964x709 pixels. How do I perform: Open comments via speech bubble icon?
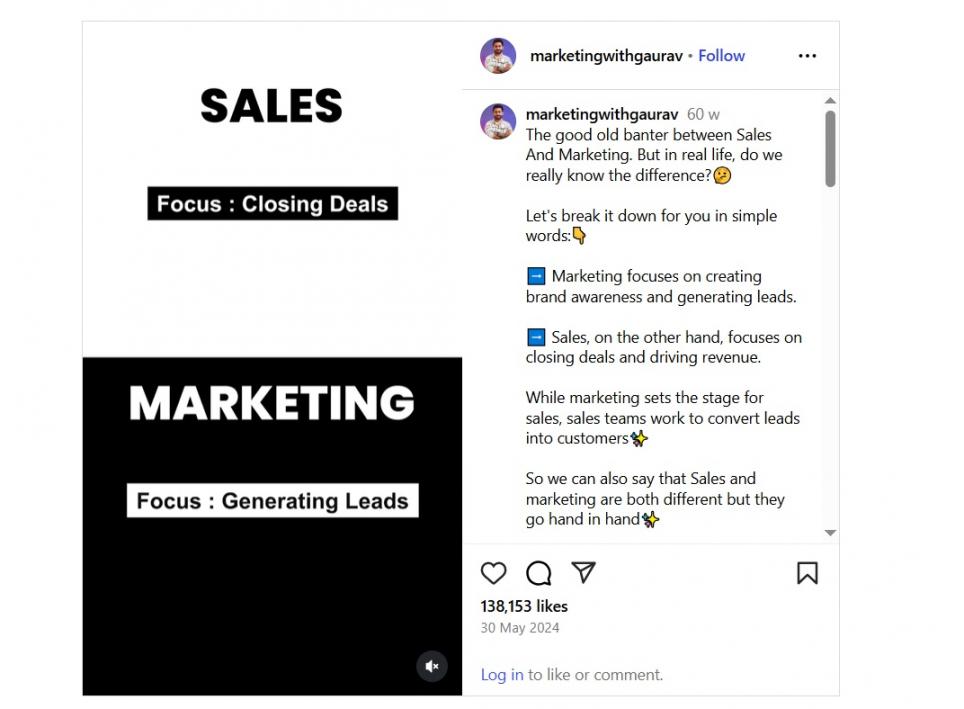[x=539, y=572]
